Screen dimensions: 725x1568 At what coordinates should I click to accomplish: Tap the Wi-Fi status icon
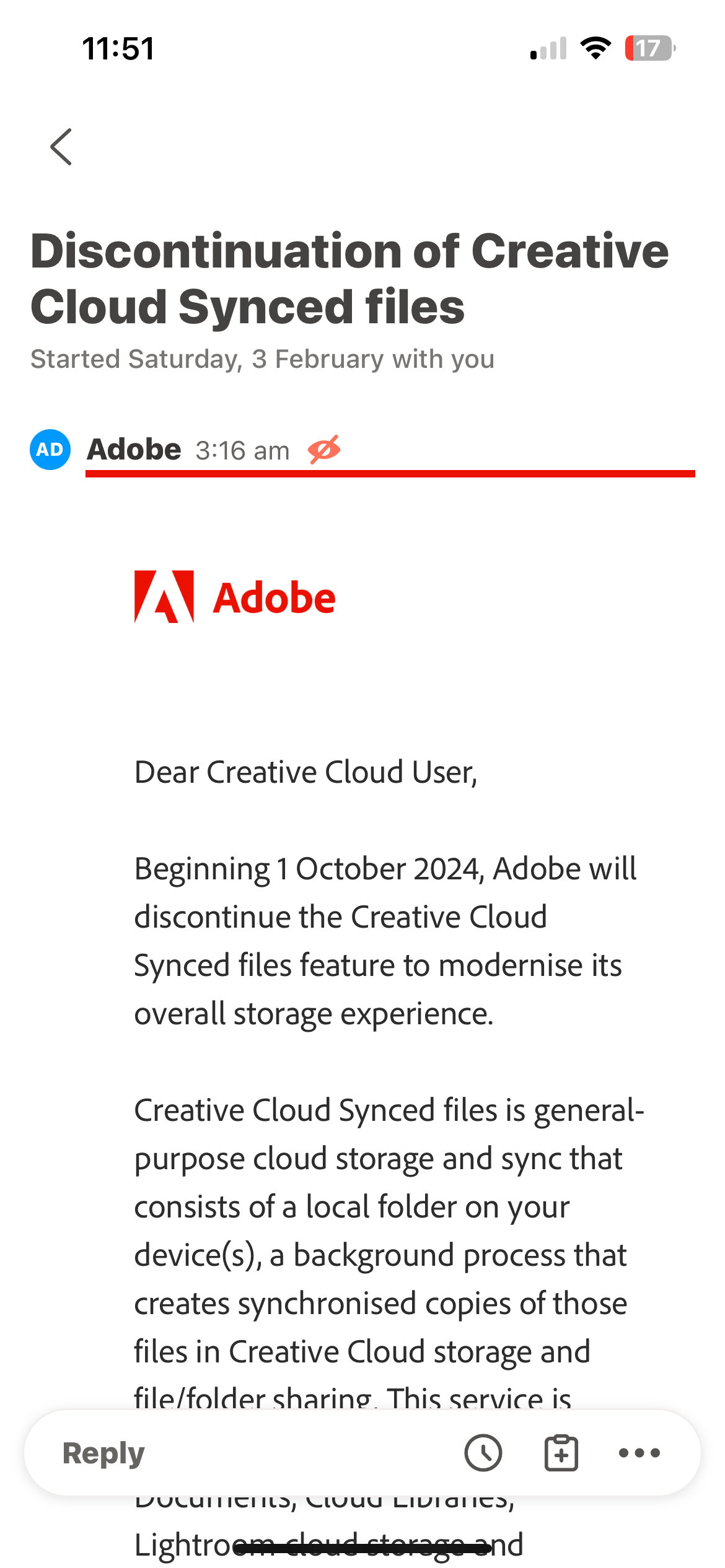coord(595,48)
